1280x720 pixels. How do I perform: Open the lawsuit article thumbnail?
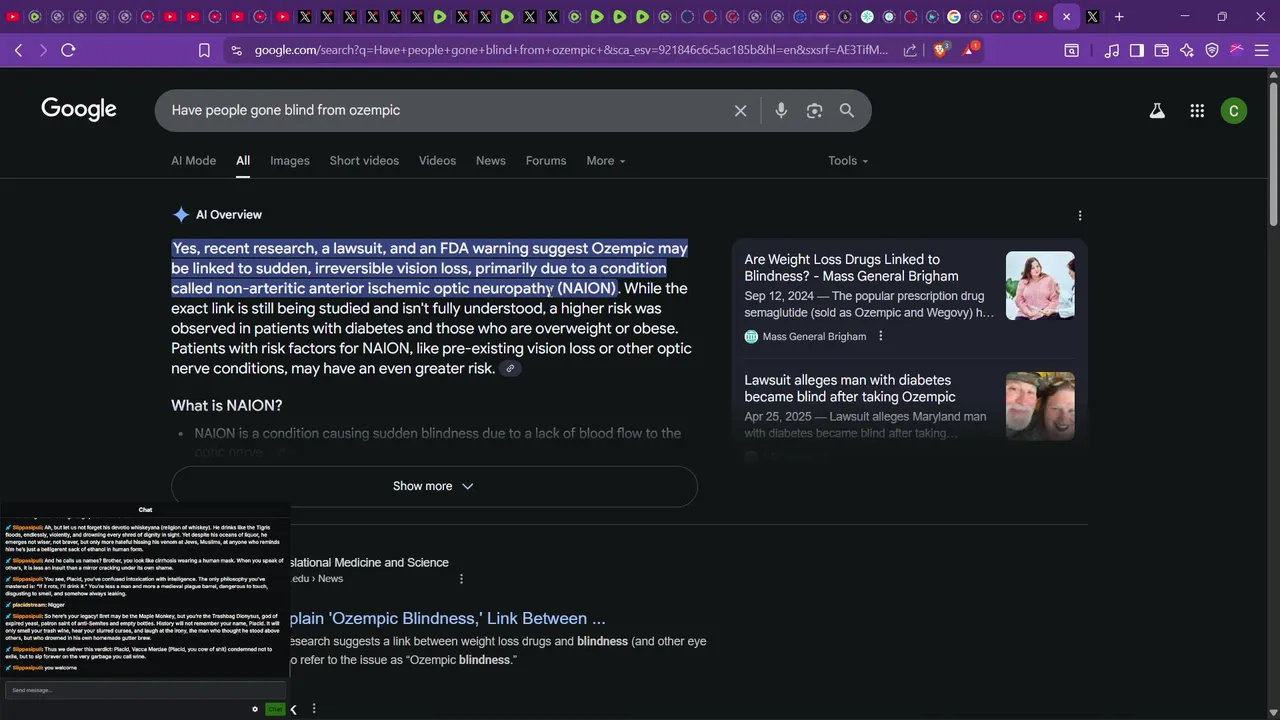point(1040,406)
